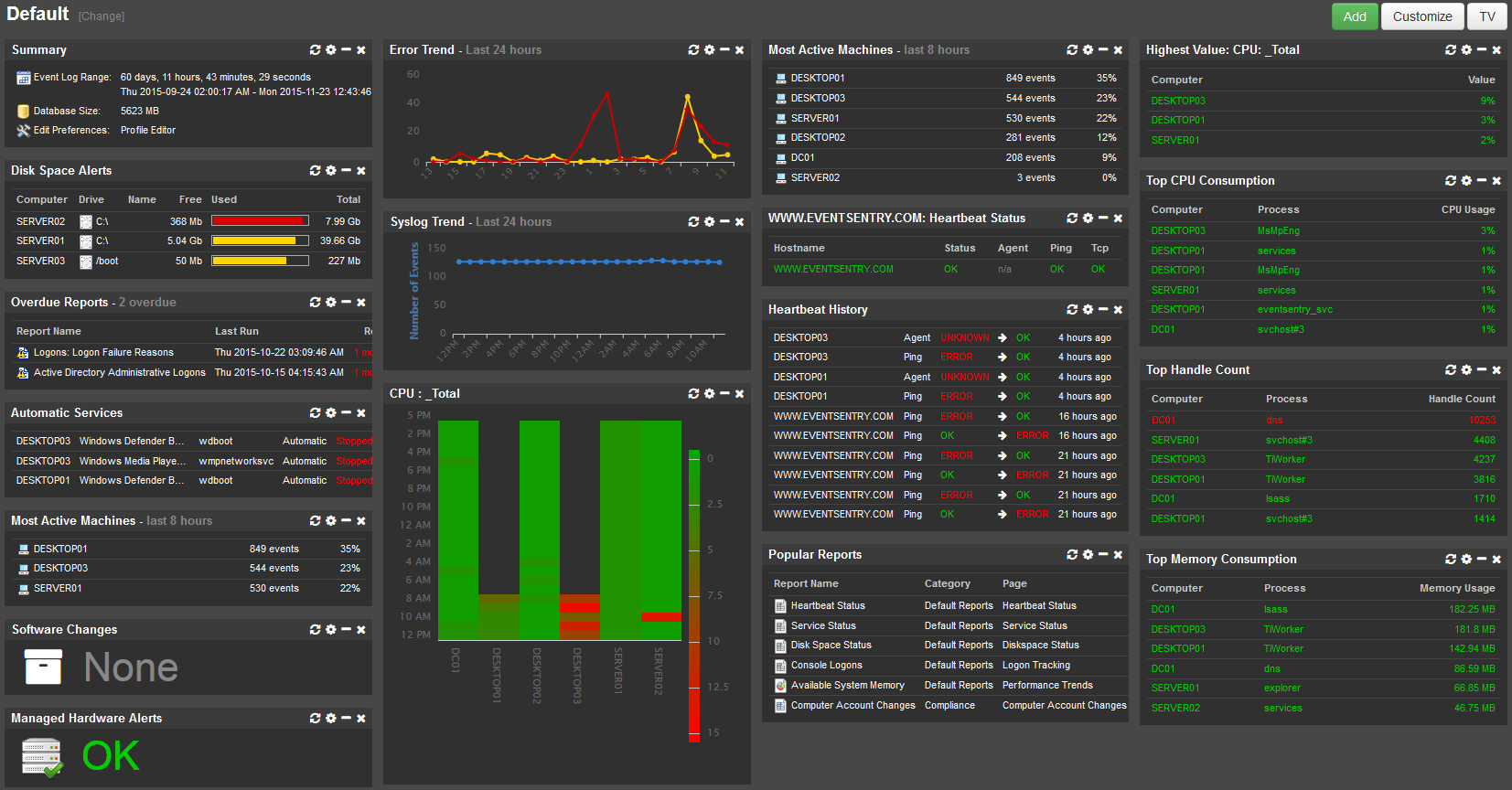Viewport: 1512px width, 790px height.
Task: Refresh the Syslog Trend widget
Action: pyautogui.click(x=693, y=222)
